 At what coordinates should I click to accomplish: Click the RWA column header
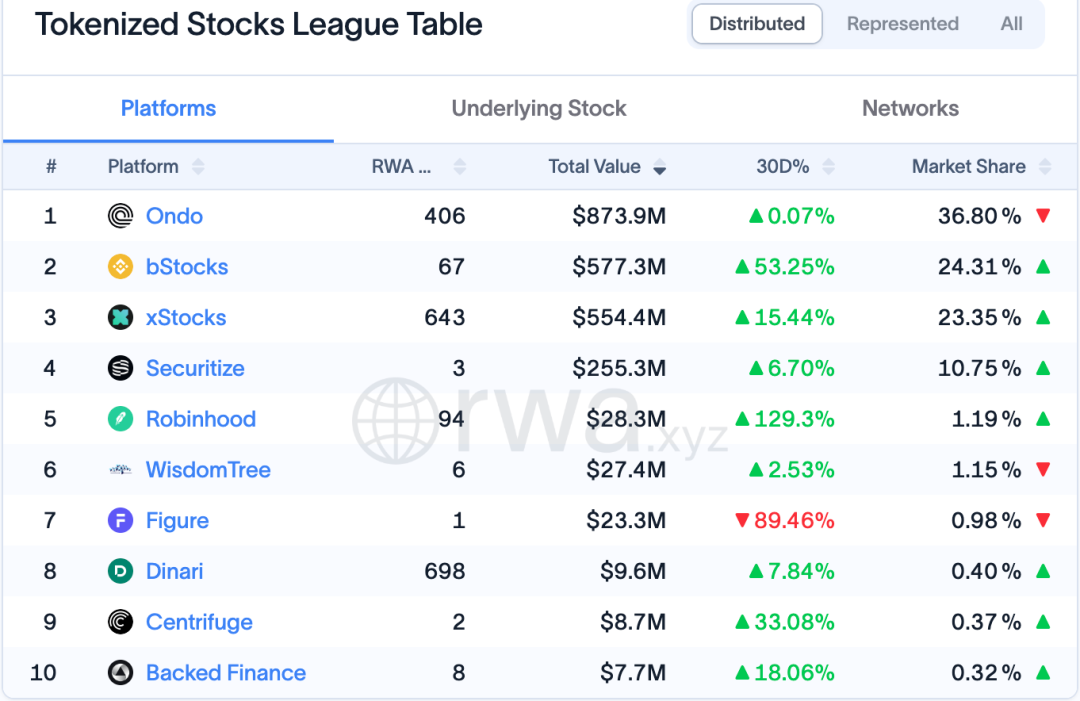click(x=402, y=167)
